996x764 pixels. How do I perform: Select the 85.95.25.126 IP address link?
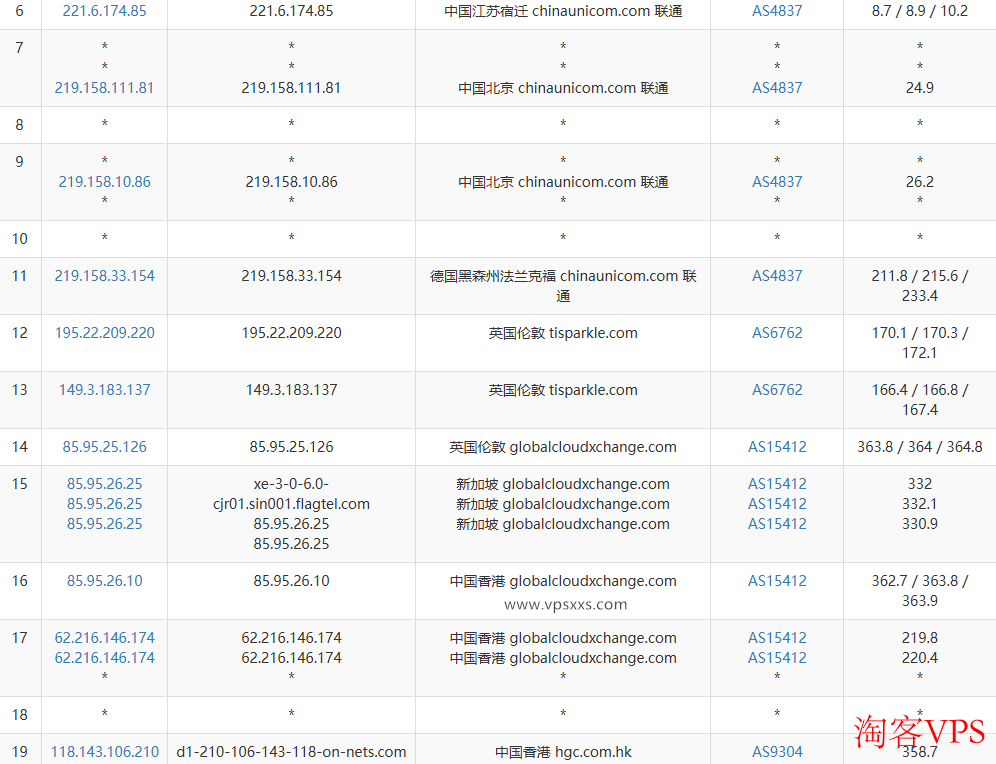coord(104,446)
